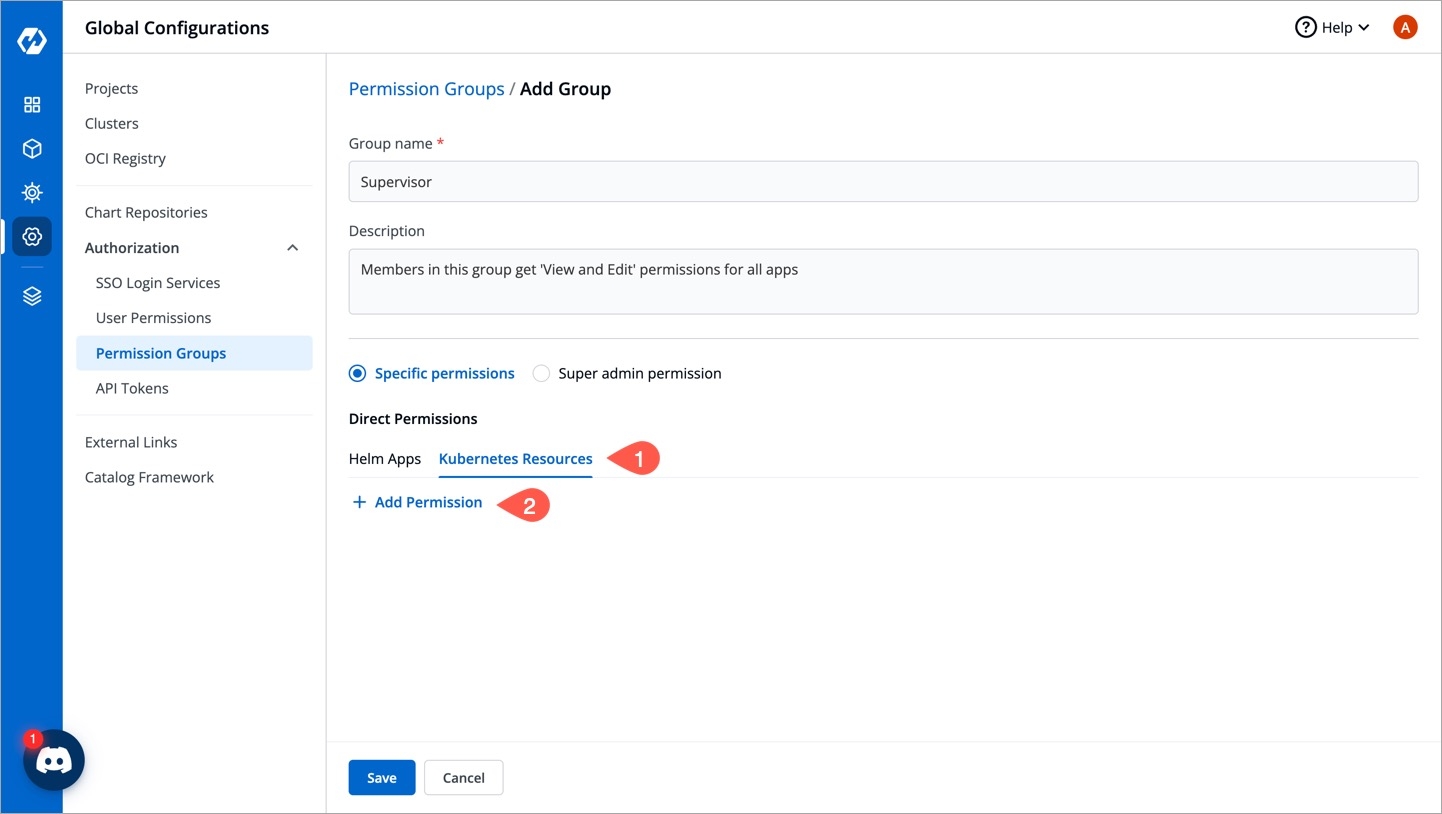Select the Kubernetes Resources tab
Image resolution: width=1442 pixels, height=814 pixels.
(x=515, y=459)
